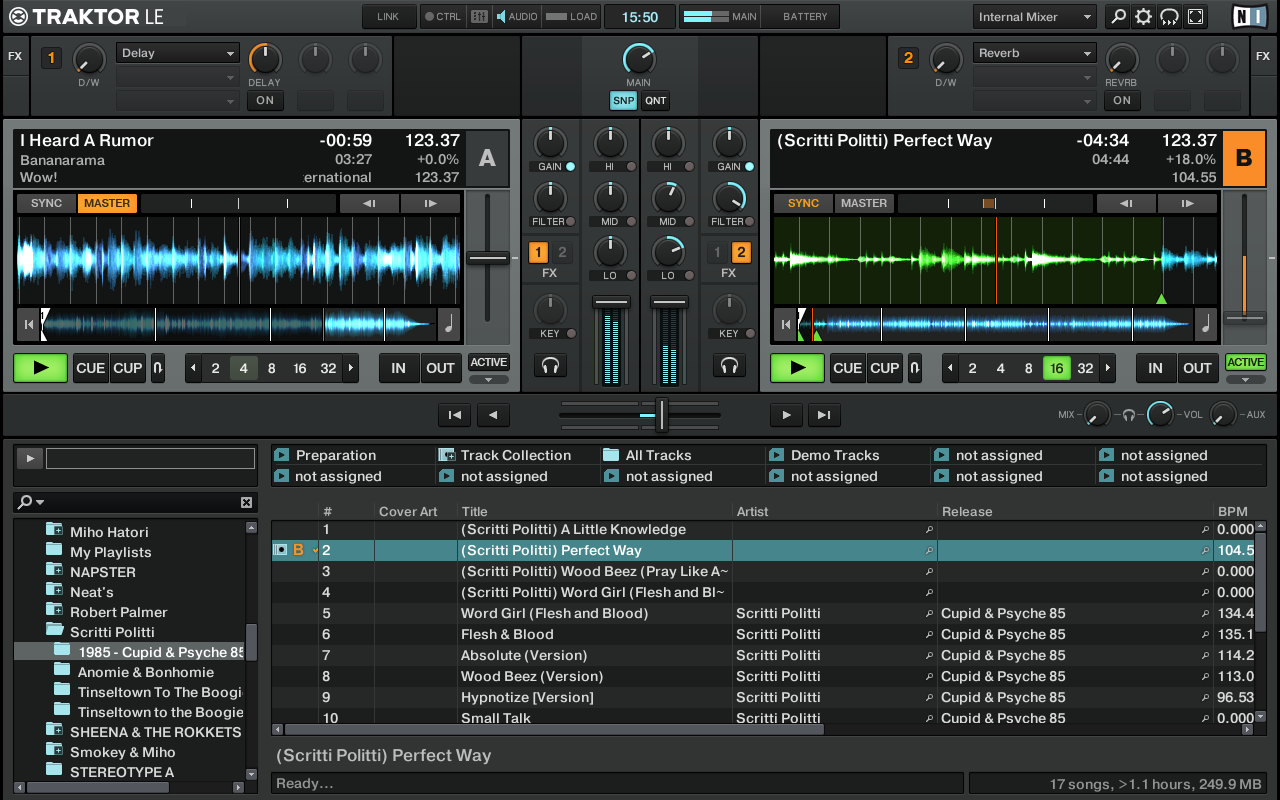The height and width of the screenshot is (800, 1280).
Task: Clear the browser search with X icon
Action: click(246, 502)
